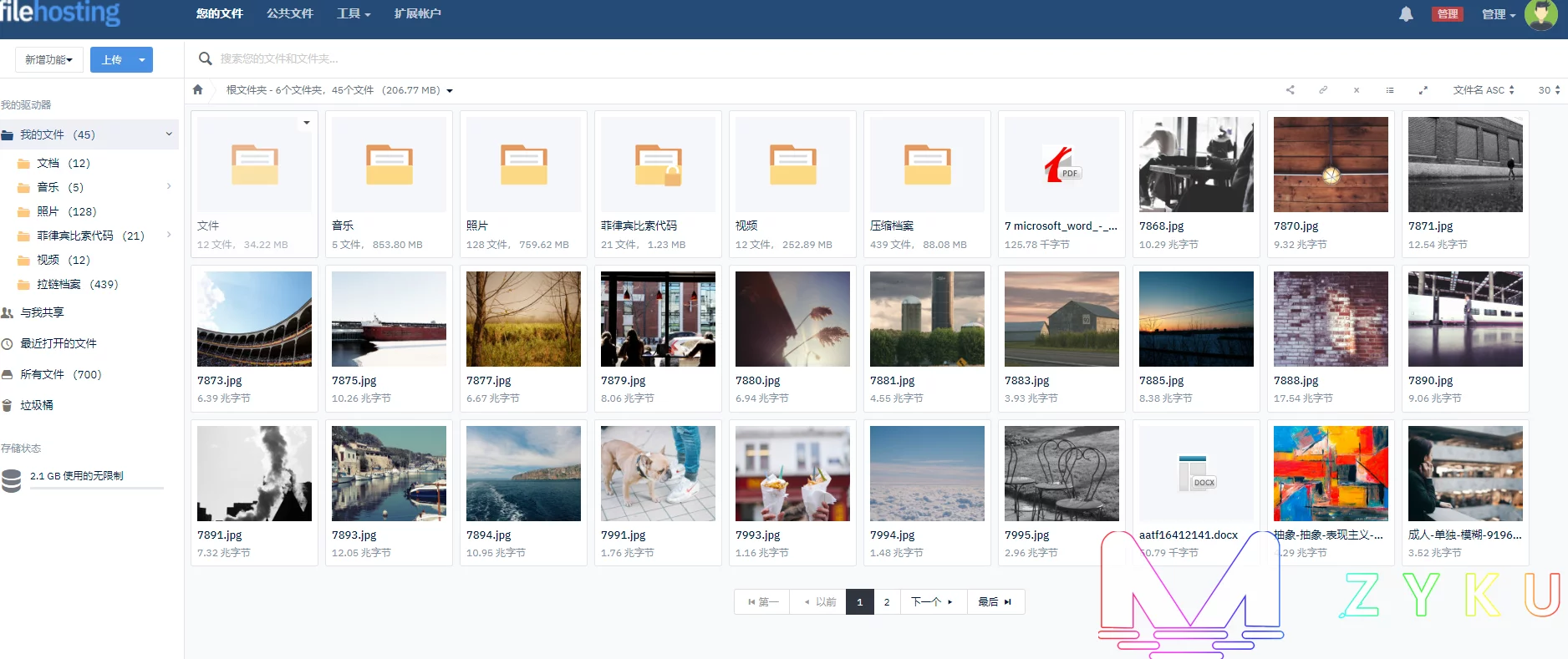Click the share icon in the toolbar
This screenshot has height=659, width=1568.
point(1290,90)
